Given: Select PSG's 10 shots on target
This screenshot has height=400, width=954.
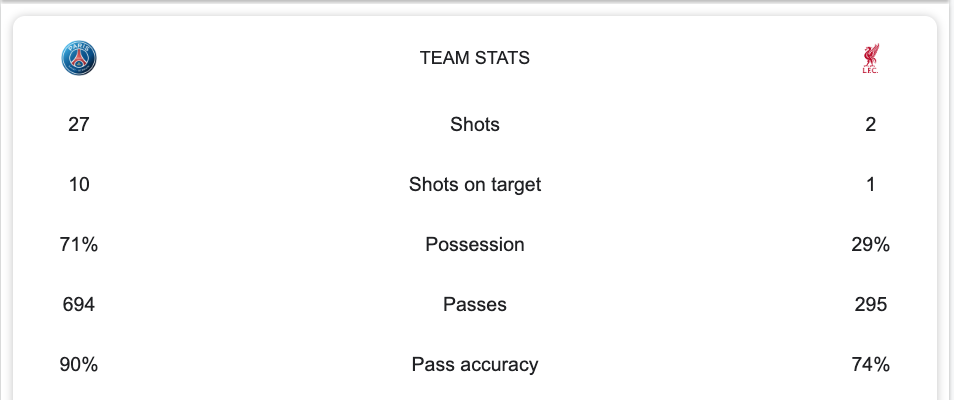Looking at the screenshot, I should 78,184.
